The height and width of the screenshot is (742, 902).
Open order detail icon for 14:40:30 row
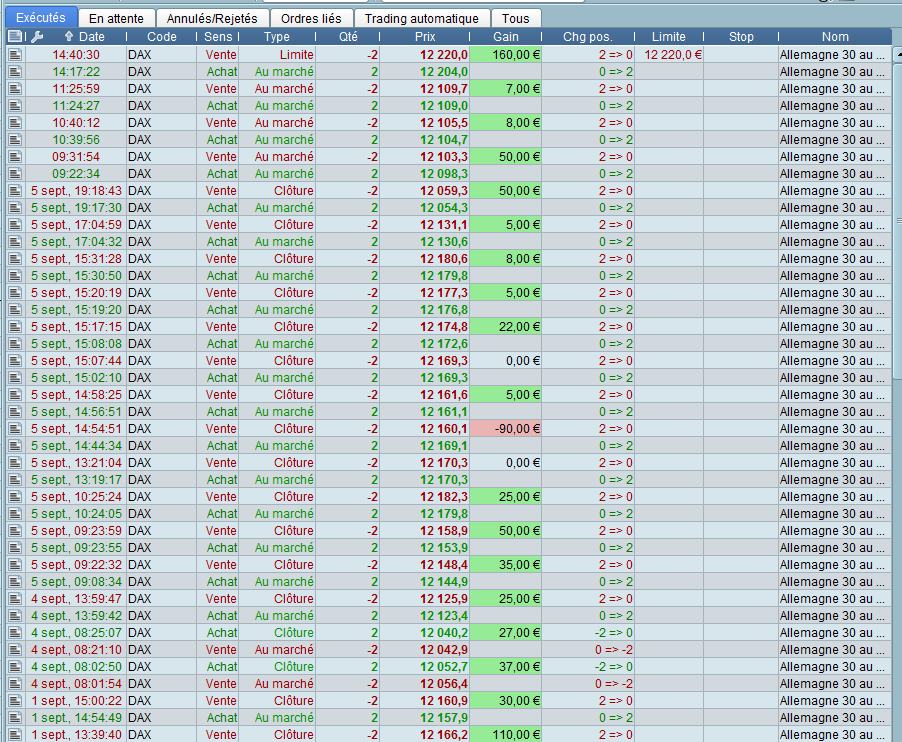[16, 55]
